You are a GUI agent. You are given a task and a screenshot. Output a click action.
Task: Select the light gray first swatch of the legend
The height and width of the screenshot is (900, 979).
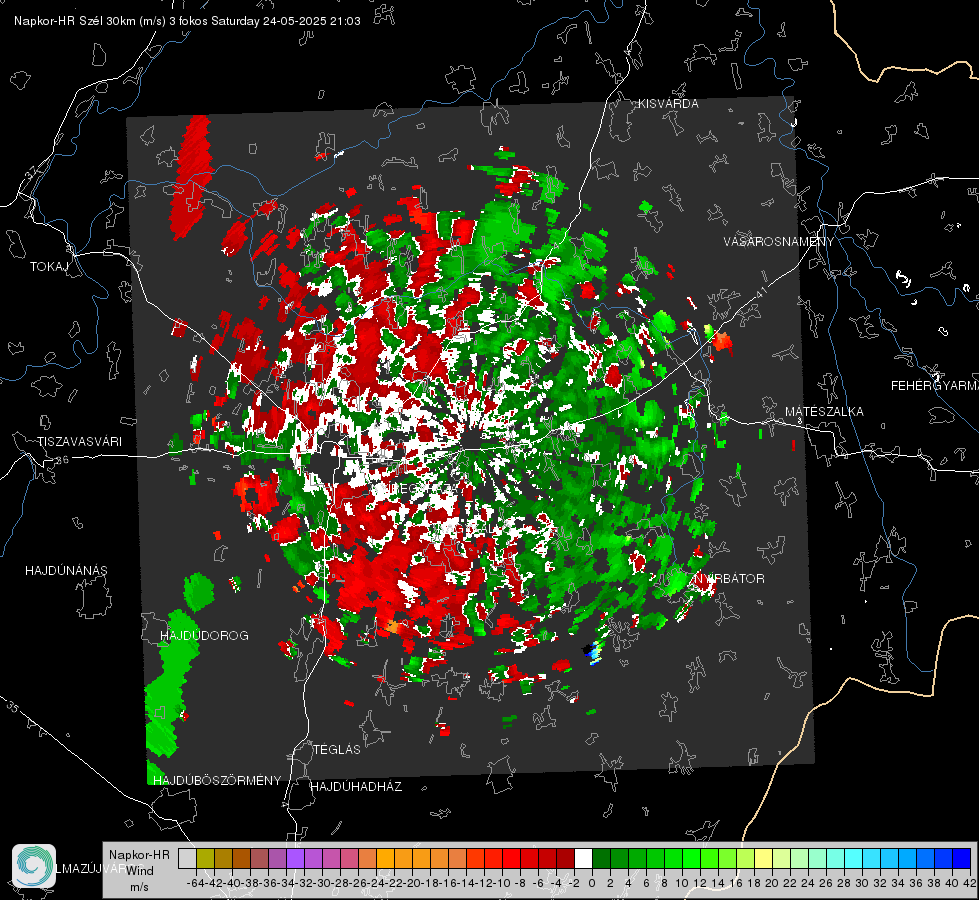(x=187, y=859)
